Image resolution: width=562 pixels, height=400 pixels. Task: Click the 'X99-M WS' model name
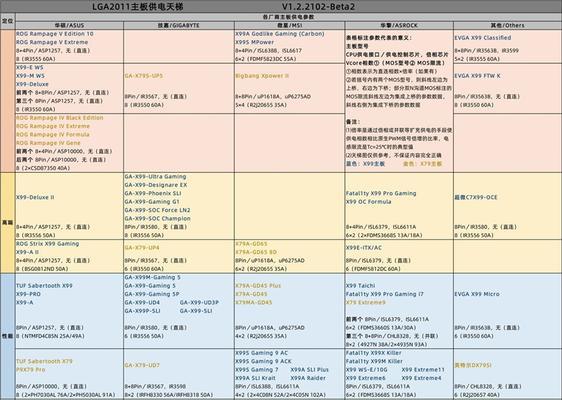pyautogui.click(x=30, y=76)
